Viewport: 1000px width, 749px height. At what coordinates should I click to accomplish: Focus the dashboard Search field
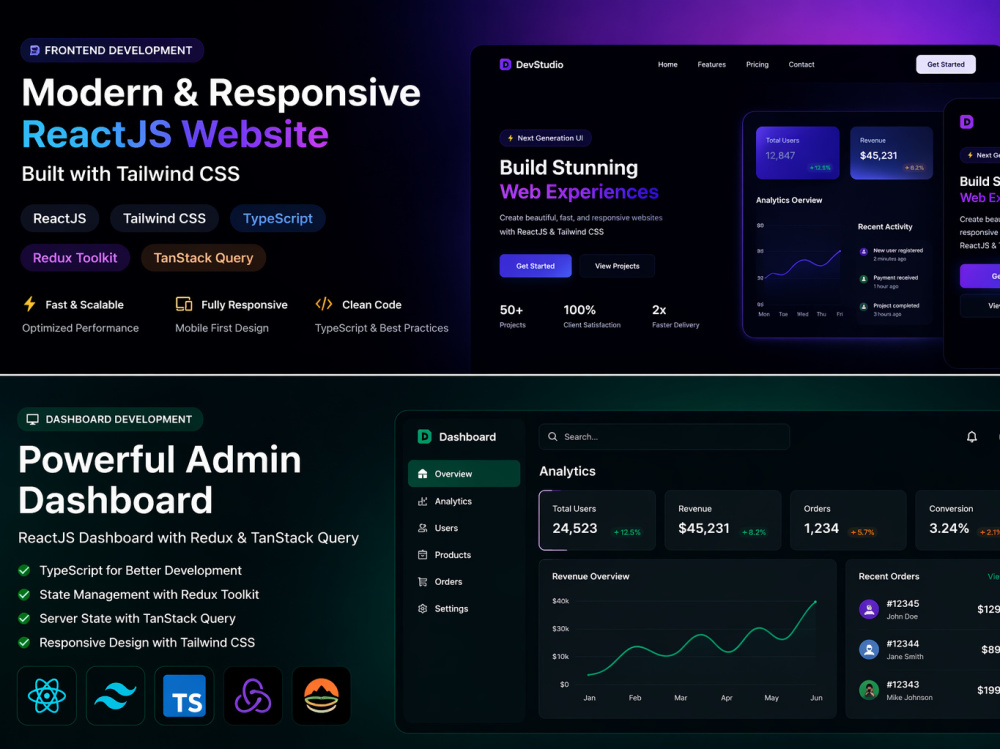point(664,437)
